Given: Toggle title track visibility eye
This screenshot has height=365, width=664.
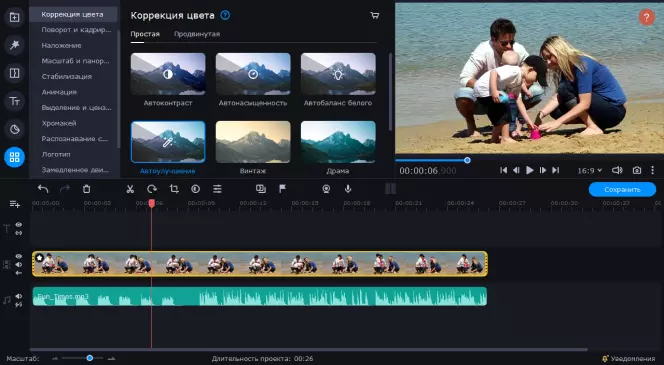Looking at the screenshot, I should point(19,224).
